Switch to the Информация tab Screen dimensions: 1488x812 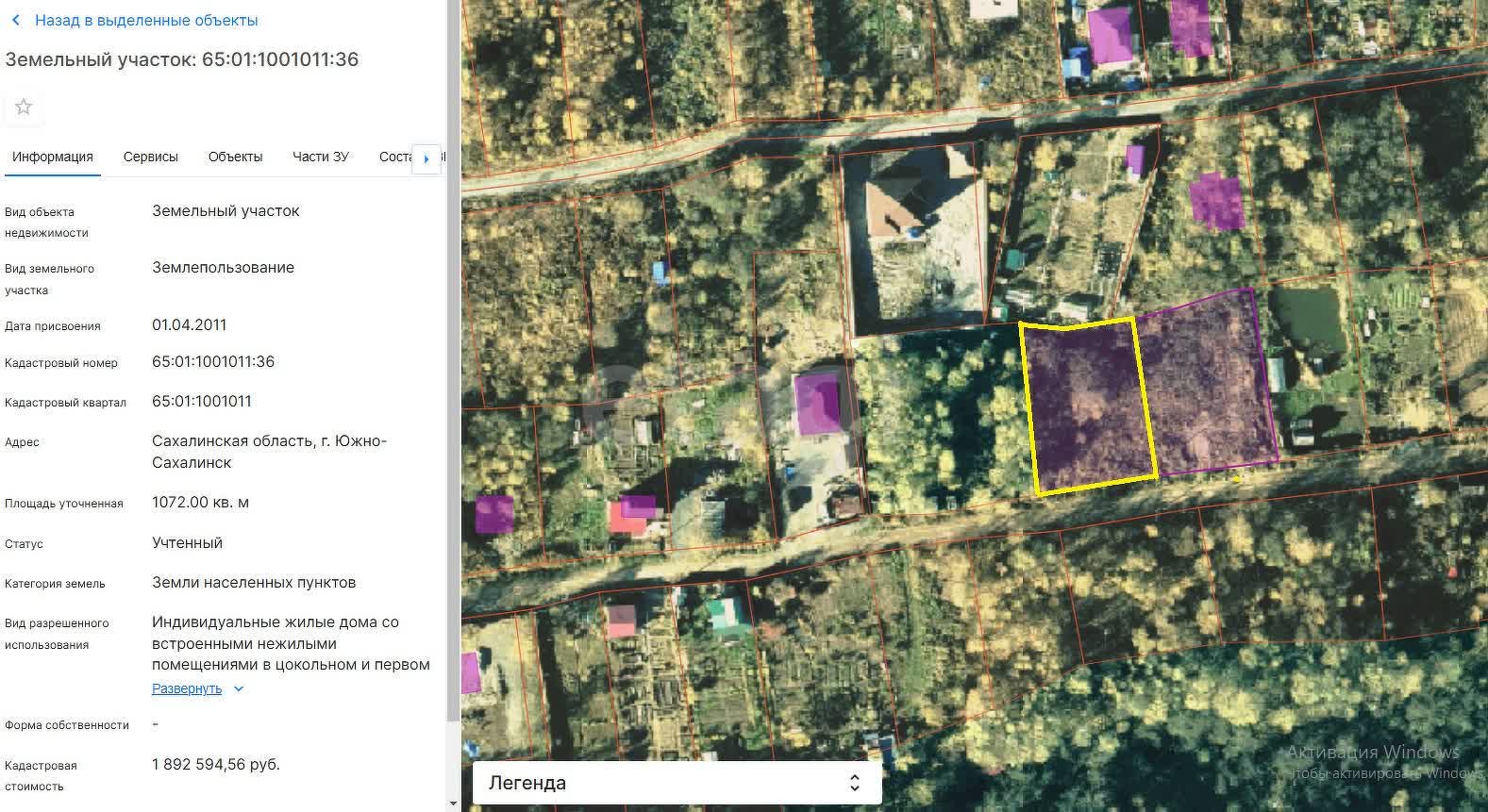click(53, 157)
